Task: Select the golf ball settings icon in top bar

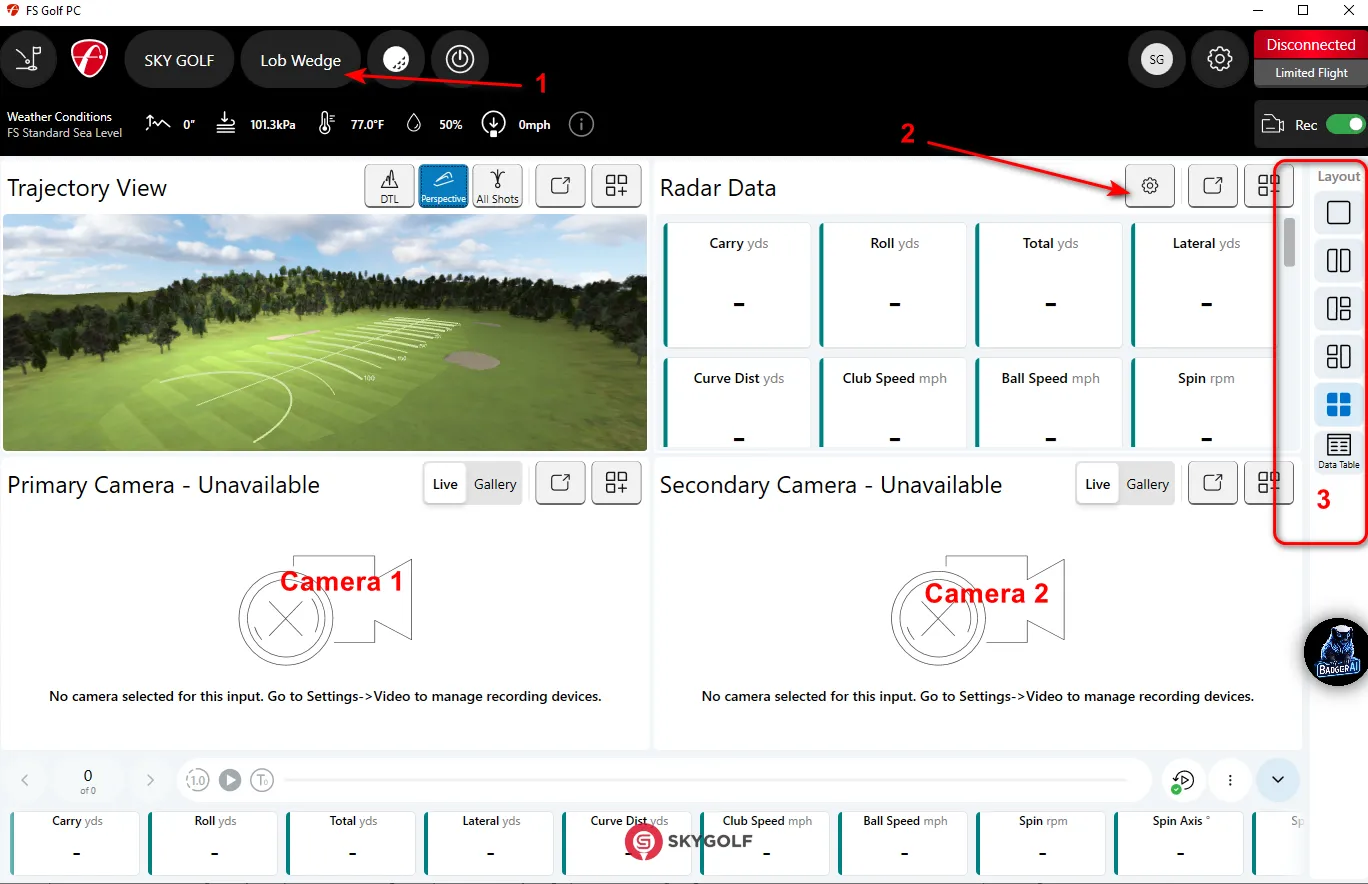Action: [396, 59]
